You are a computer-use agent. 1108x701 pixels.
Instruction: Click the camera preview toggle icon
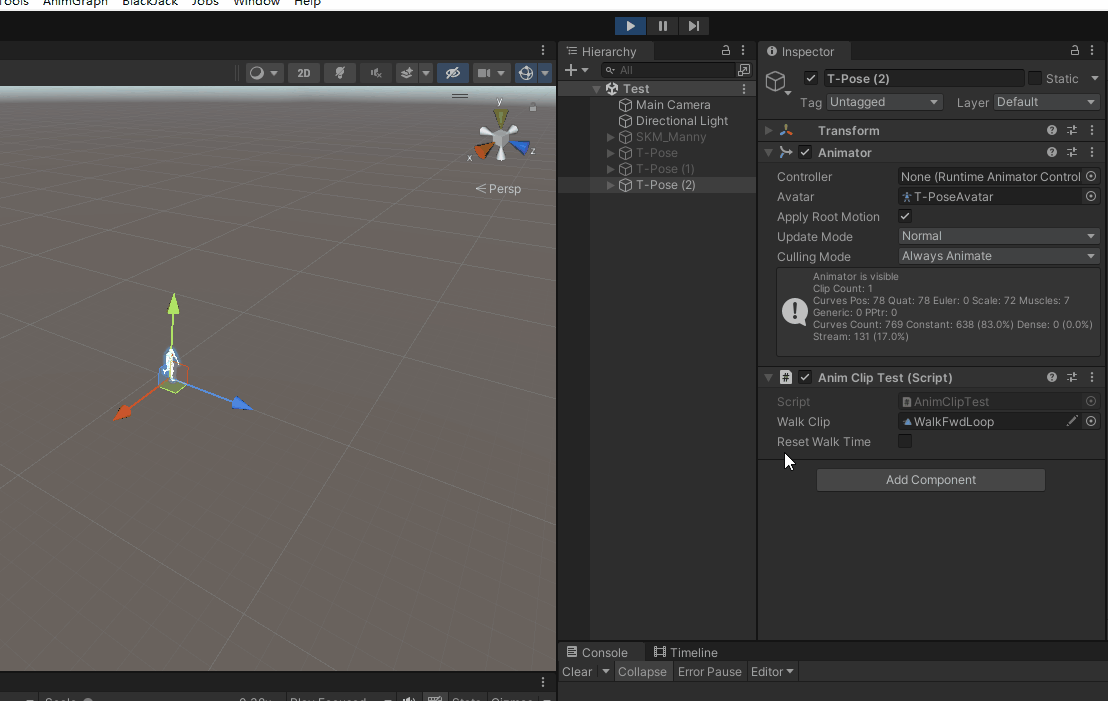pyautogui.click(x=486, y=72)
